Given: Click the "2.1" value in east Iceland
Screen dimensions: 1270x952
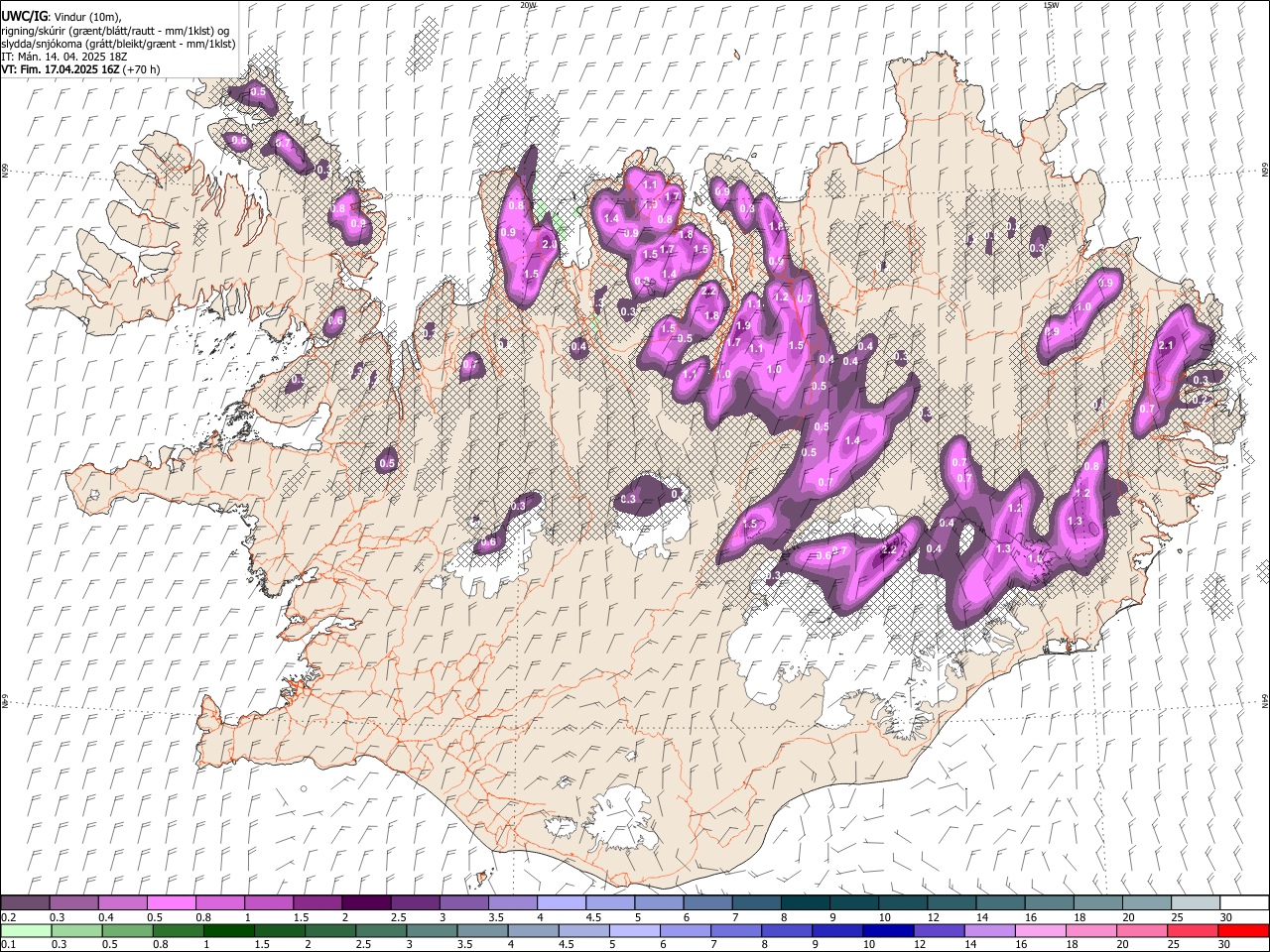Looking at the screenshot, I should tap(1167, 345).
